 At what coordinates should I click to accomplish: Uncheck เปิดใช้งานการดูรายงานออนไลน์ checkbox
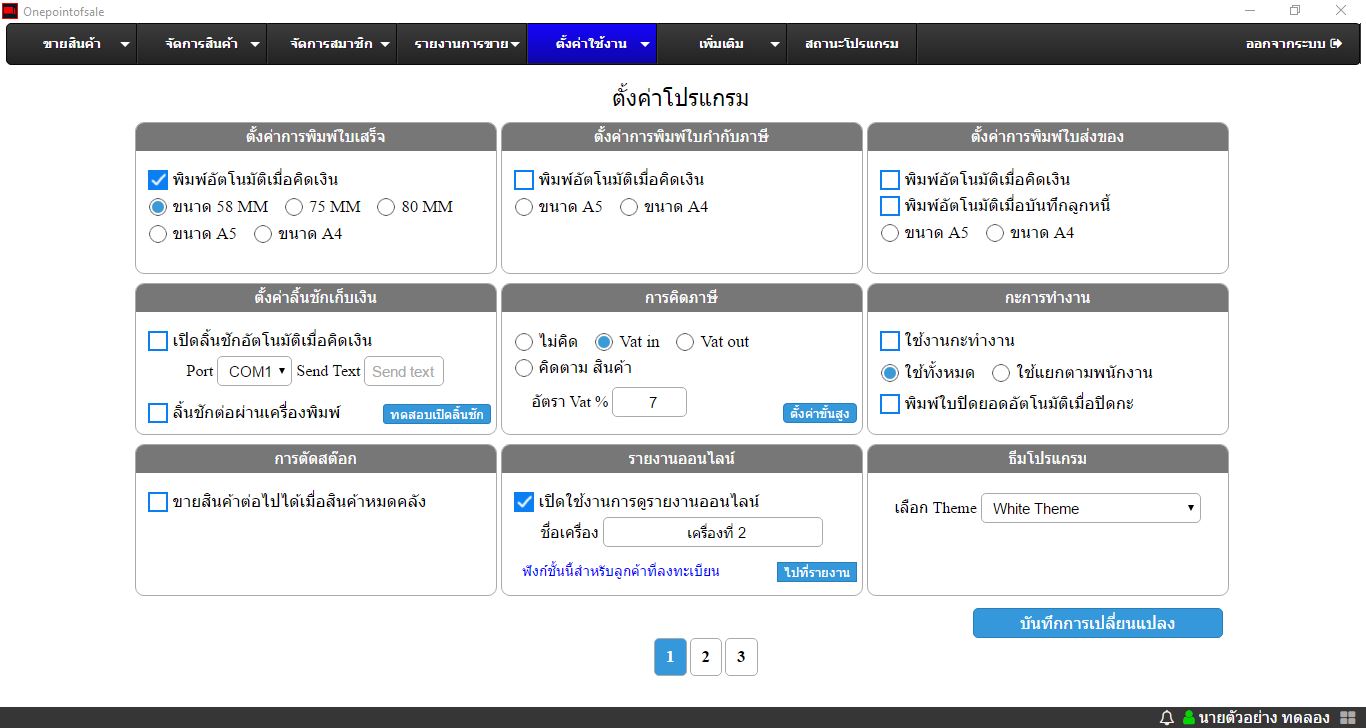click(524, 502)
